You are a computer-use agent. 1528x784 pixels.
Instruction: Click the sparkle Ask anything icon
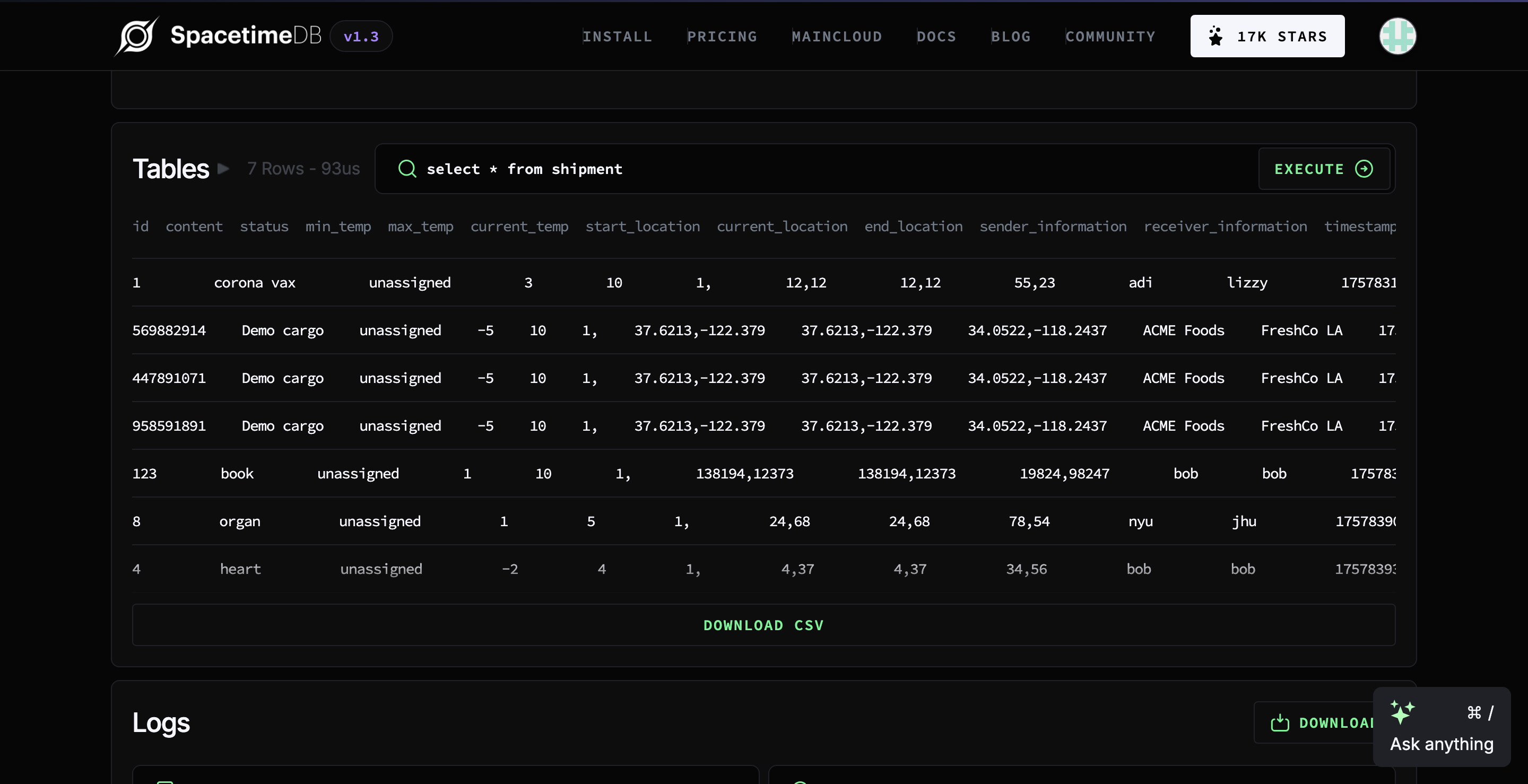coord(1402,712)
